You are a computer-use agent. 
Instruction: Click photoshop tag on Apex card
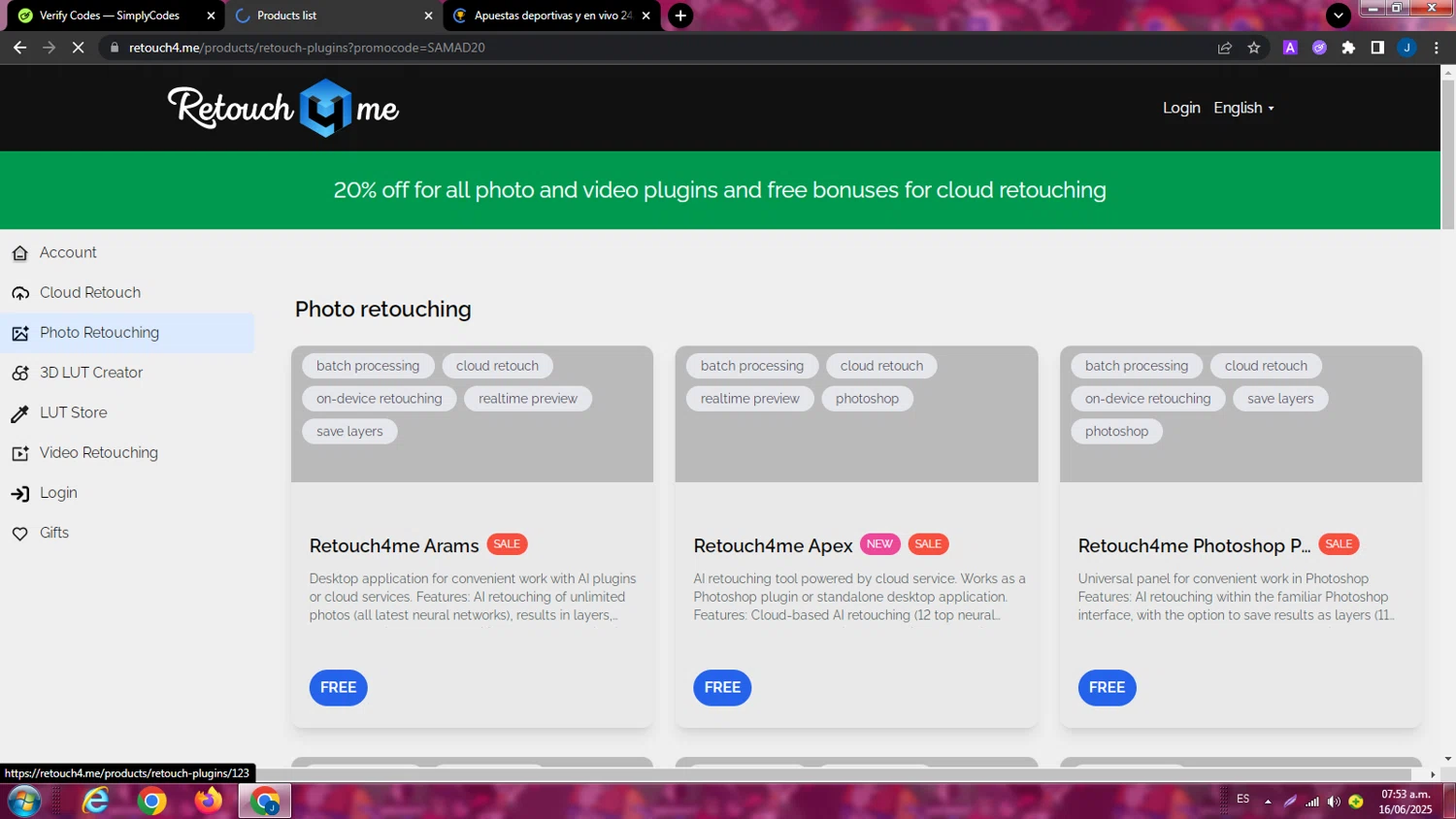pyautogui.click(x=867, y=399)
